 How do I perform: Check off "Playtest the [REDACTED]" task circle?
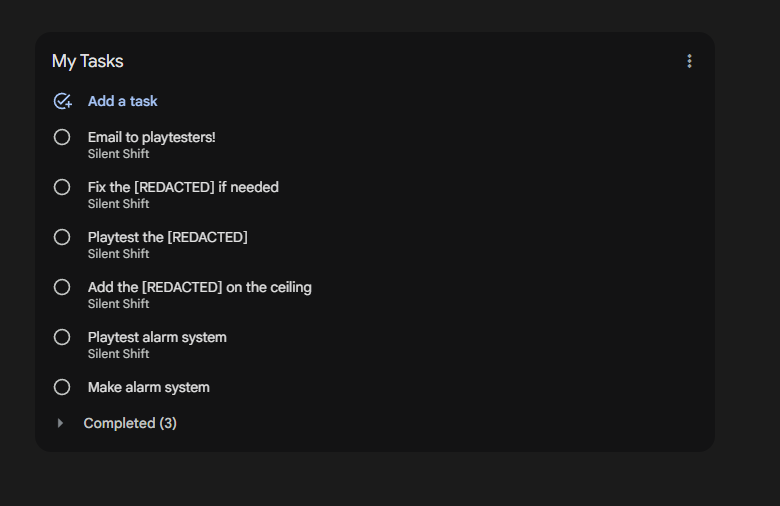click(62, 237)
